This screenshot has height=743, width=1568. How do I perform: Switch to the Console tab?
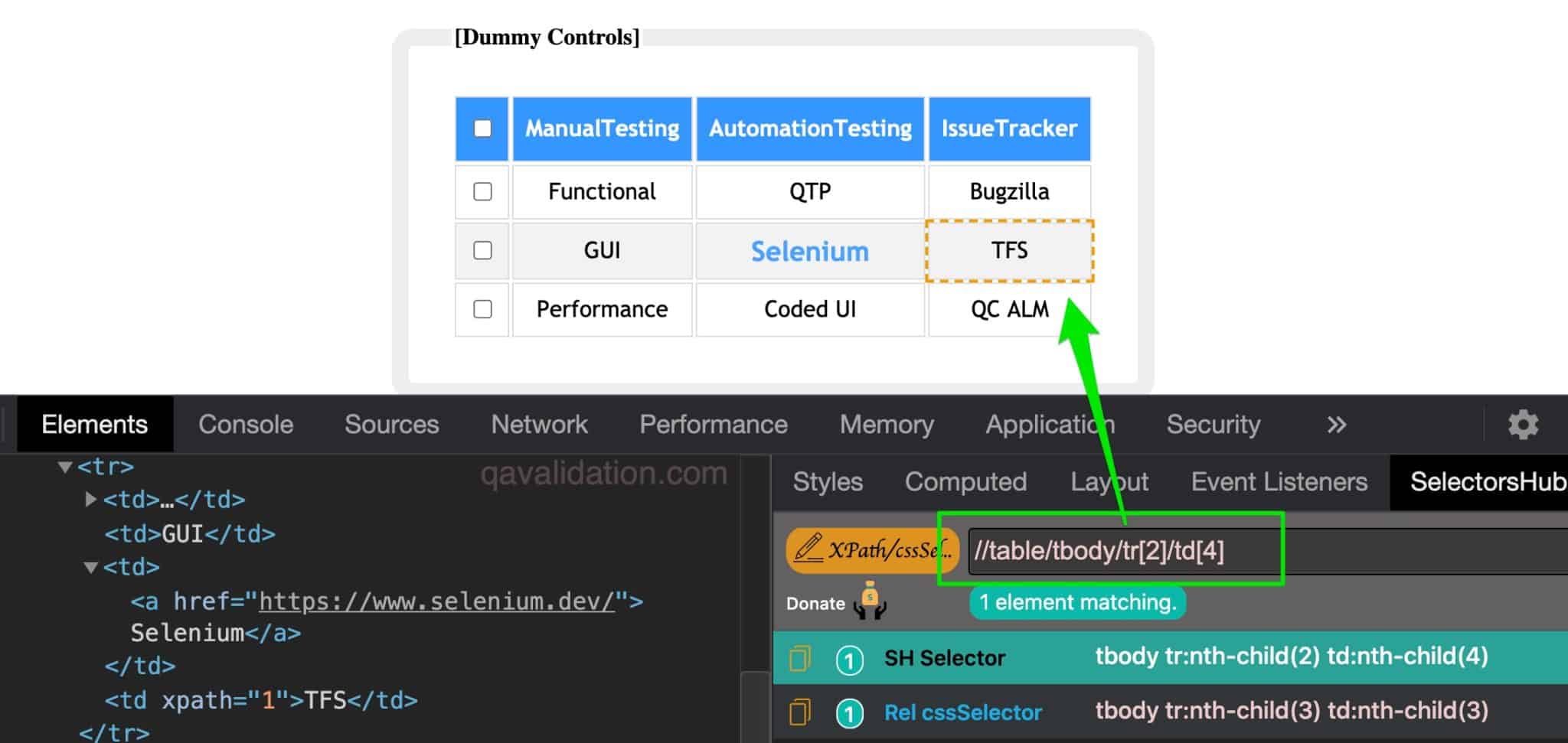(246, 425)
